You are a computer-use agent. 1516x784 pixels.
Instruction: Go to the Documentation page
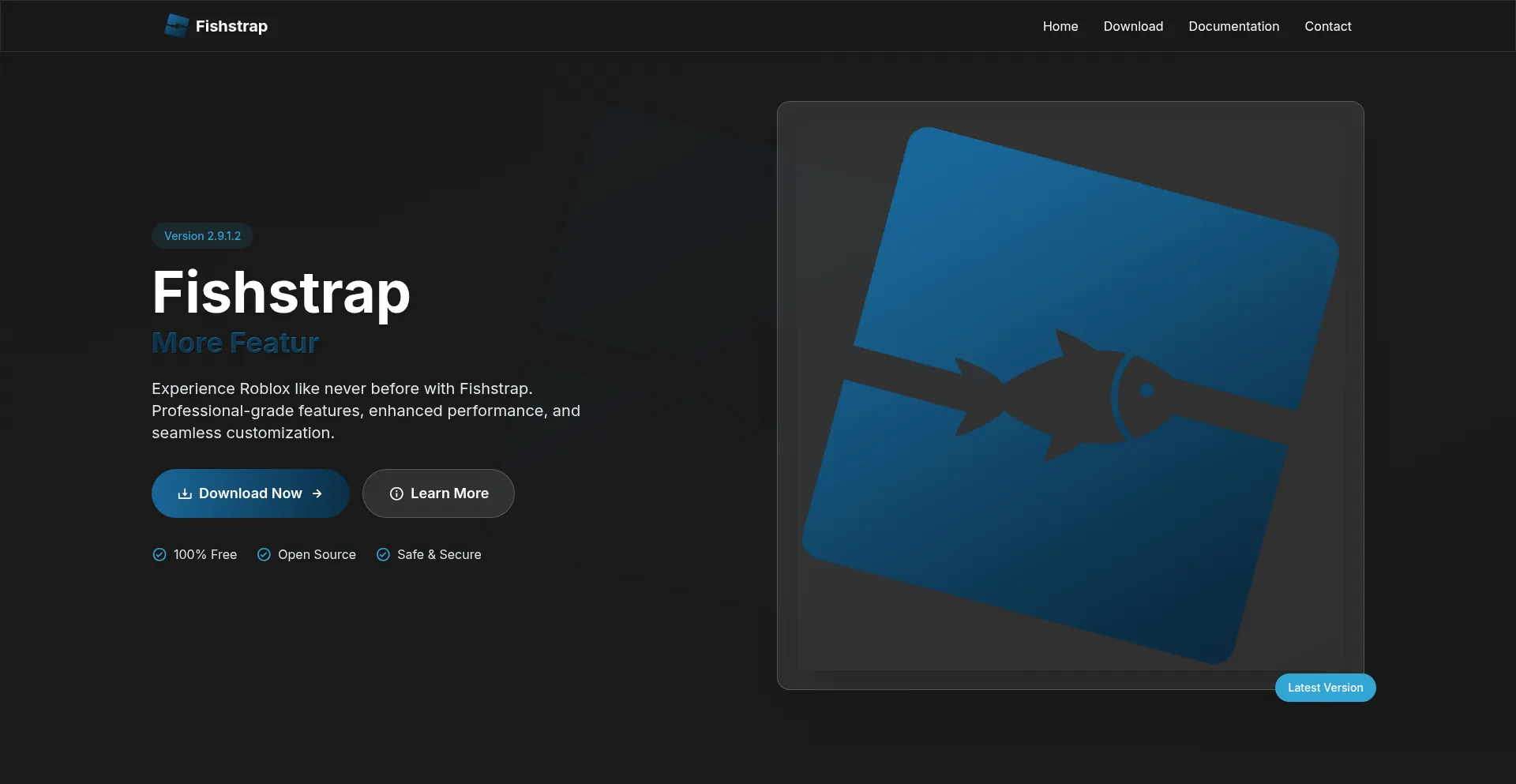click(1233, 26)
